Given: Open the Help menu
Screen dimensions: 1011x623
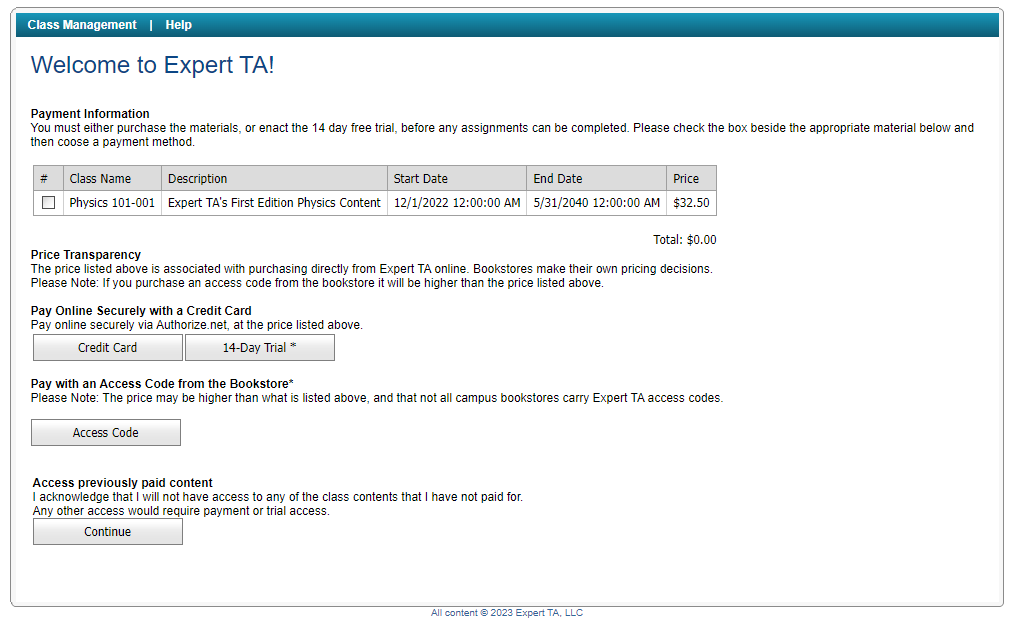Looking at the screenshot, I should pyautogui.click(x=178, y=25).
